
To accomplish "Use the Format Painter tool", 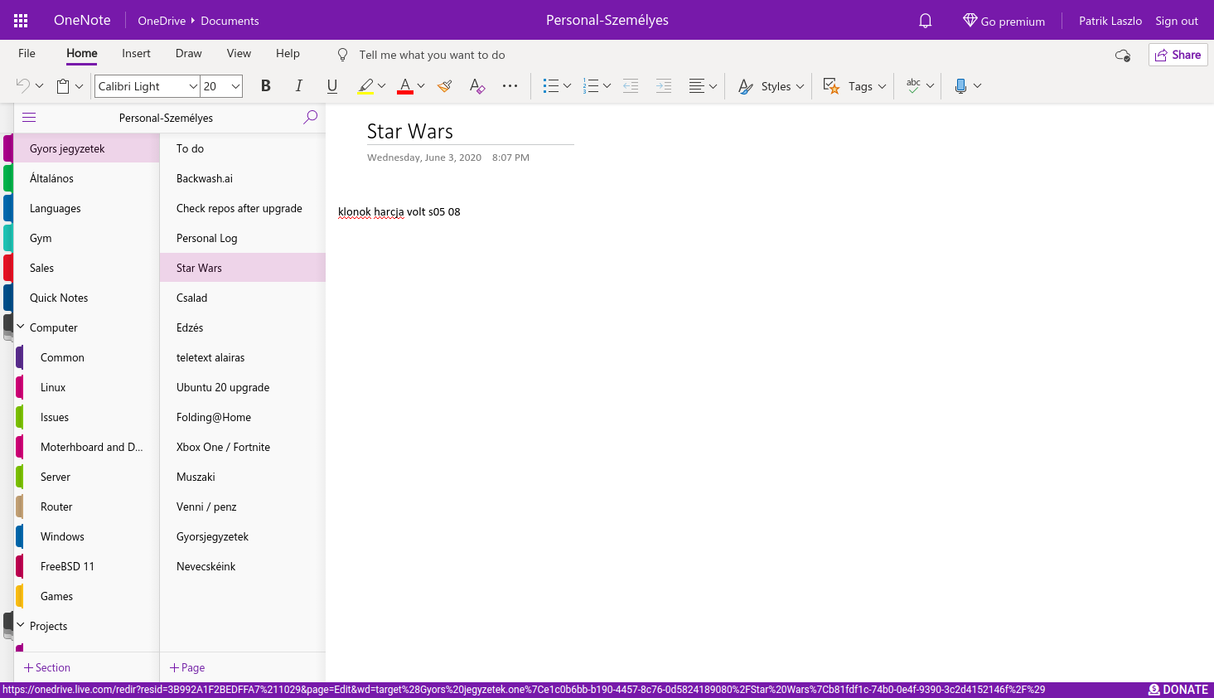I will pyautogui.click(x=444, y=86).
